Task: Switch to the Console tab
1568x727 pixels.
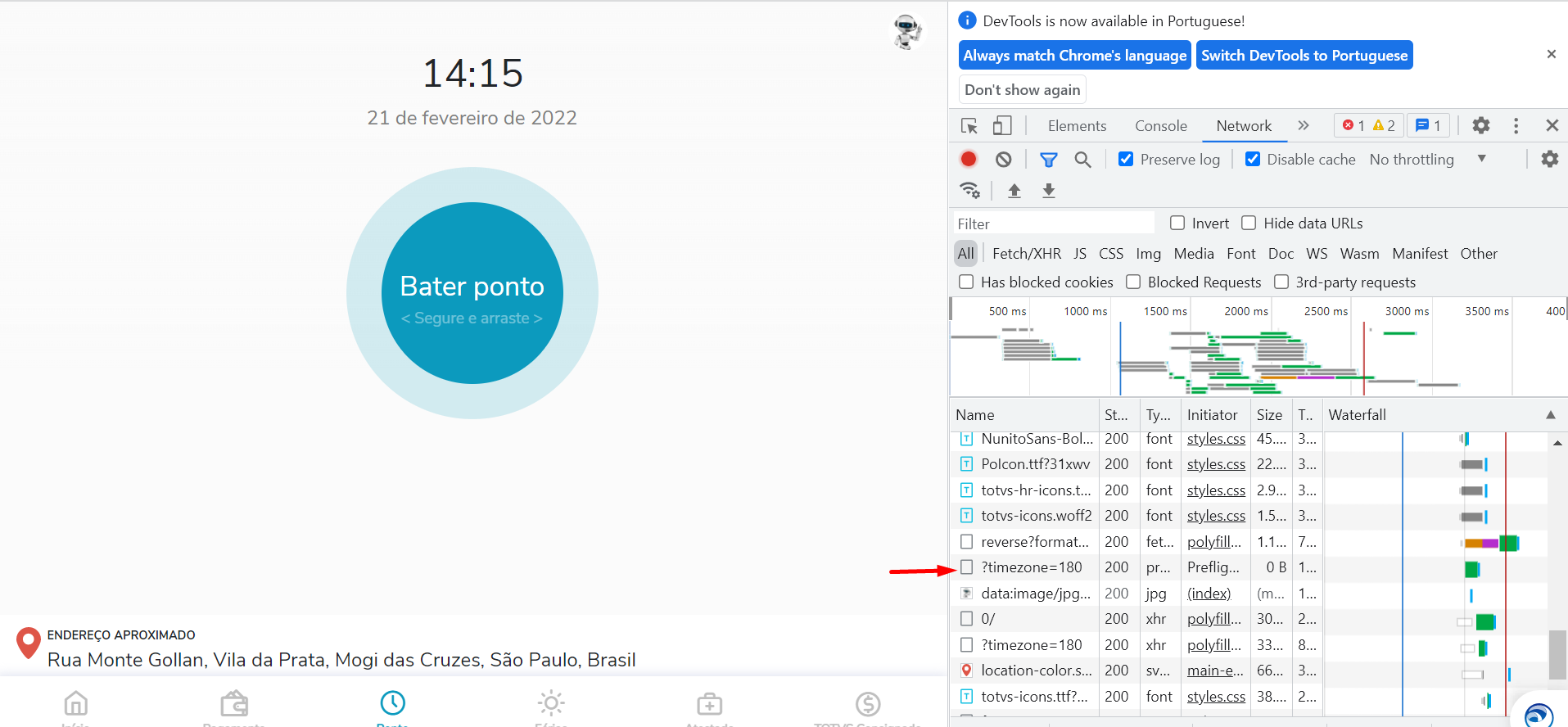Action: [x=1161, y=125]
